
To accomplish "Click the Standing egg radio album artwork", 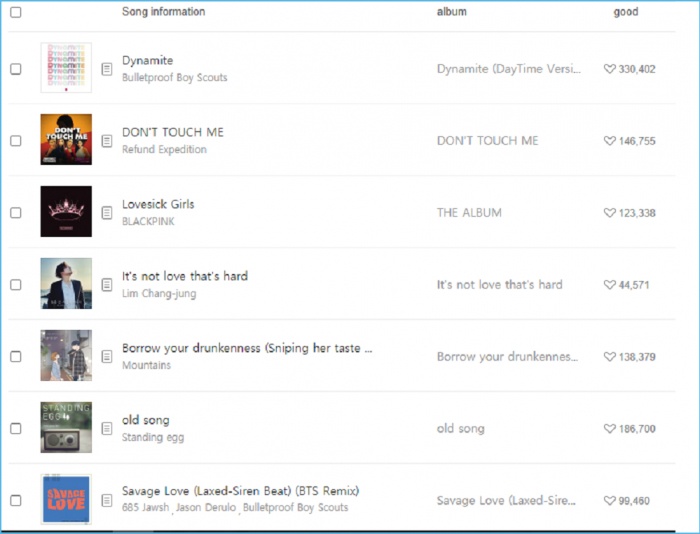I will (x=66, y=427).
